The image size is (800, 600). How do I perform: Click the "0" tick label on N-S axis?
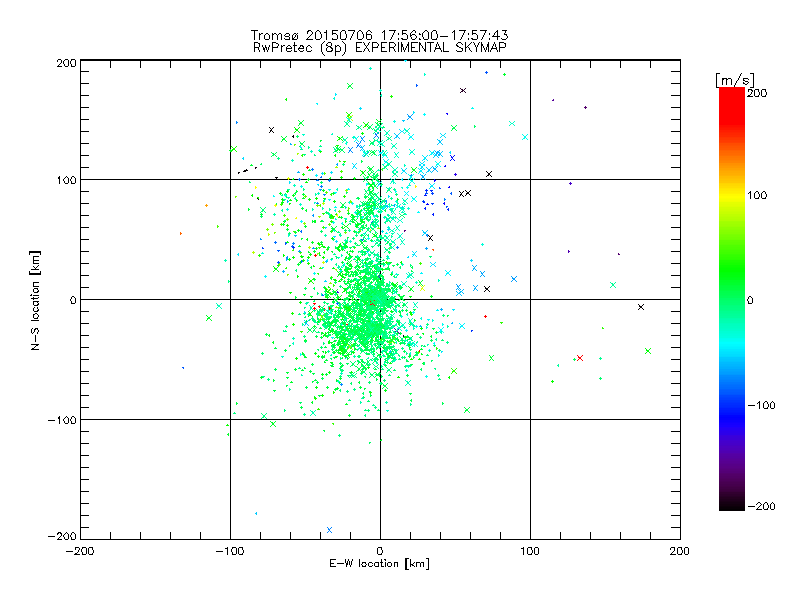point(73,300)
